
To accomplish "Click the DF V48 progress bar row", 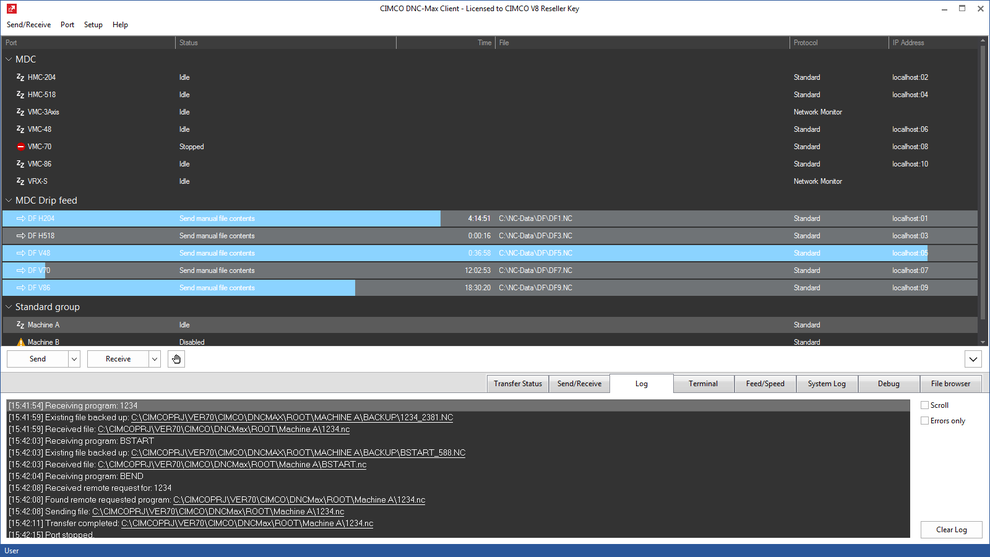I will click(x=490, y=253).
